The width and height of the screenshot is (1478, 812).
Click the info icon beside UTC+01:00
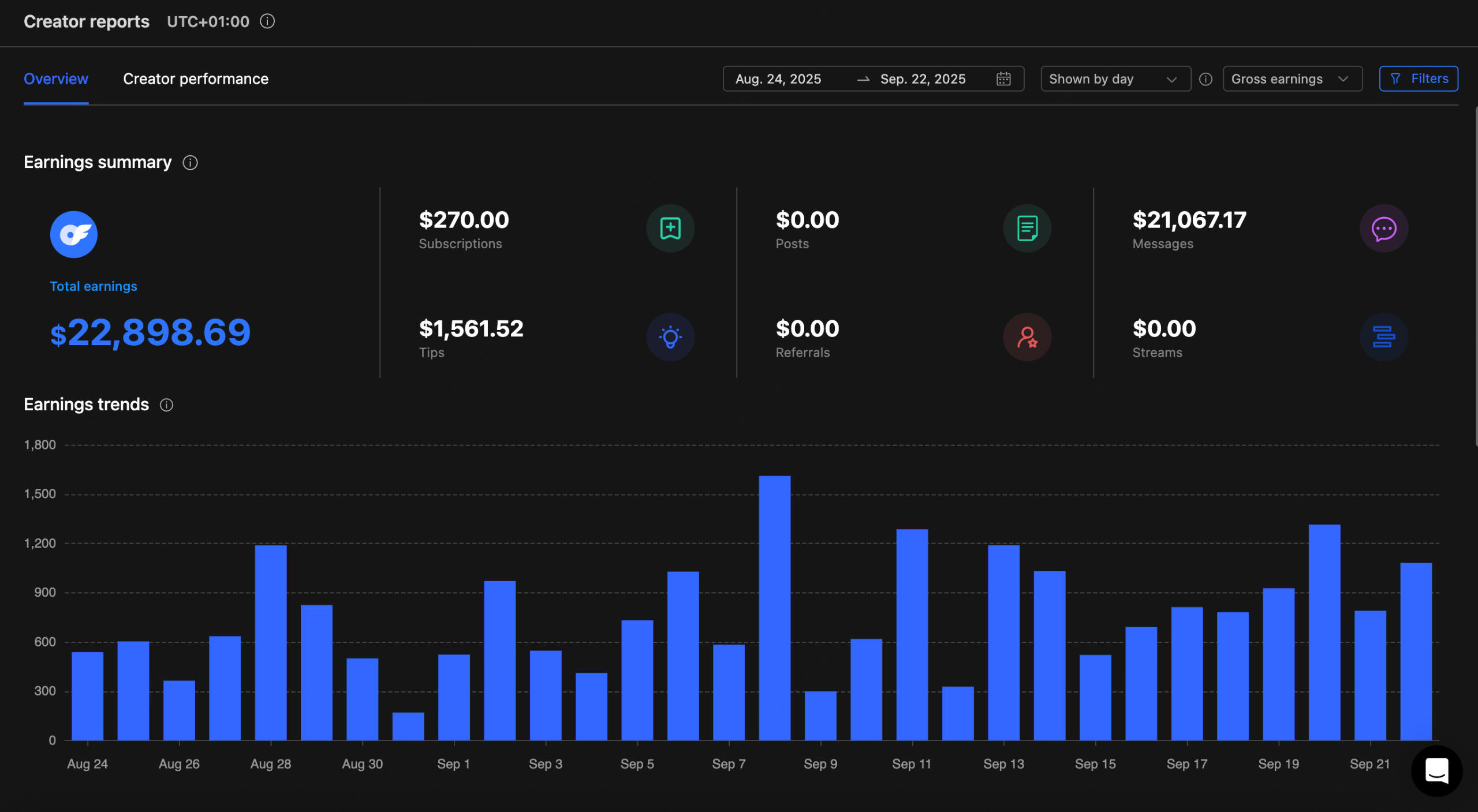click(x=267, y=21)
